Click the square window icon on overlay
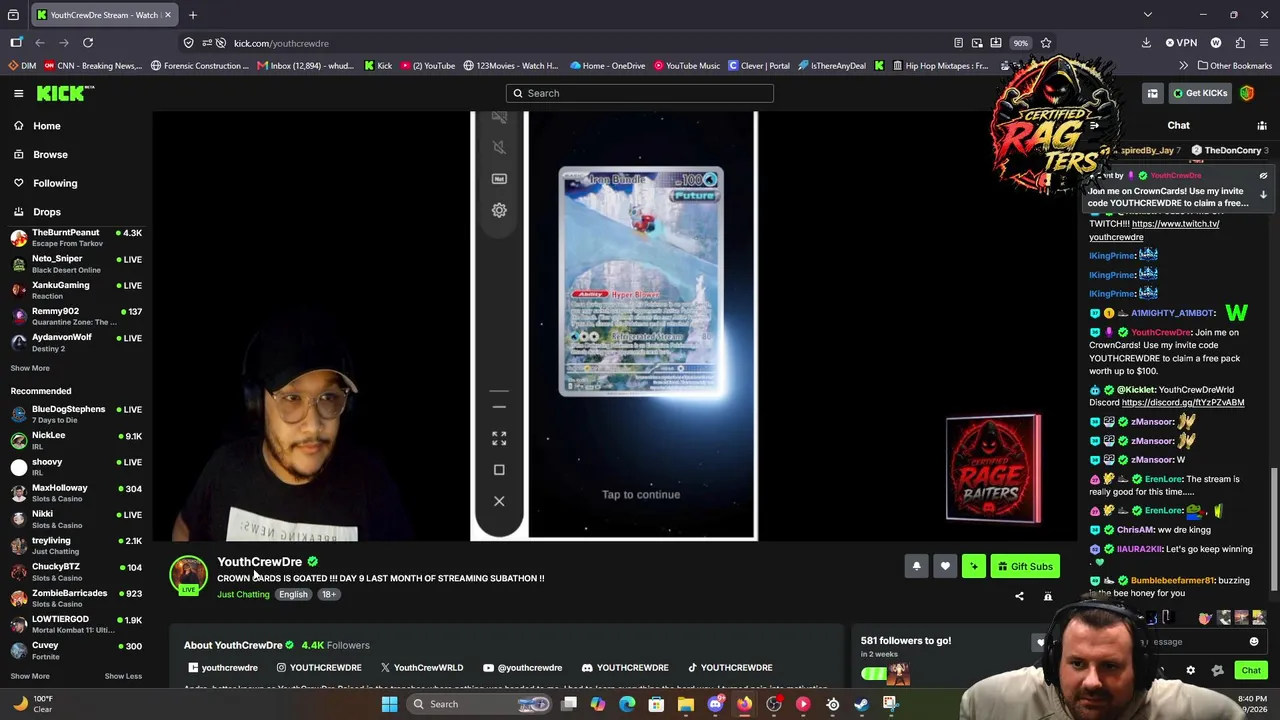The height and width of the screenshot is (720, 1280). 499,470
